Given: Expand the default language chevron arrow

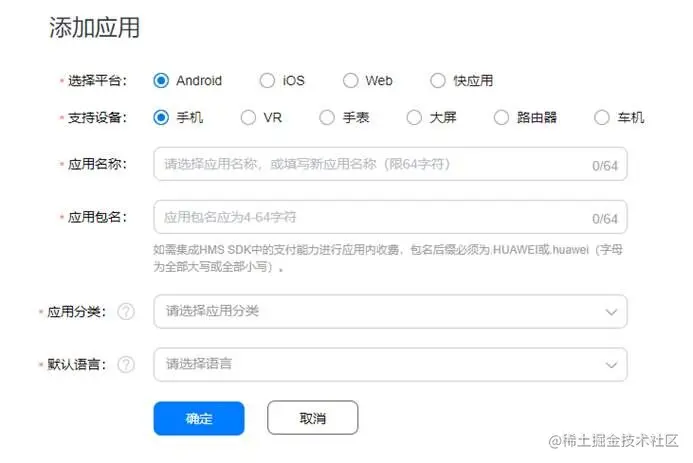Looking at the screenshot, I should click(x=611, y=365).
